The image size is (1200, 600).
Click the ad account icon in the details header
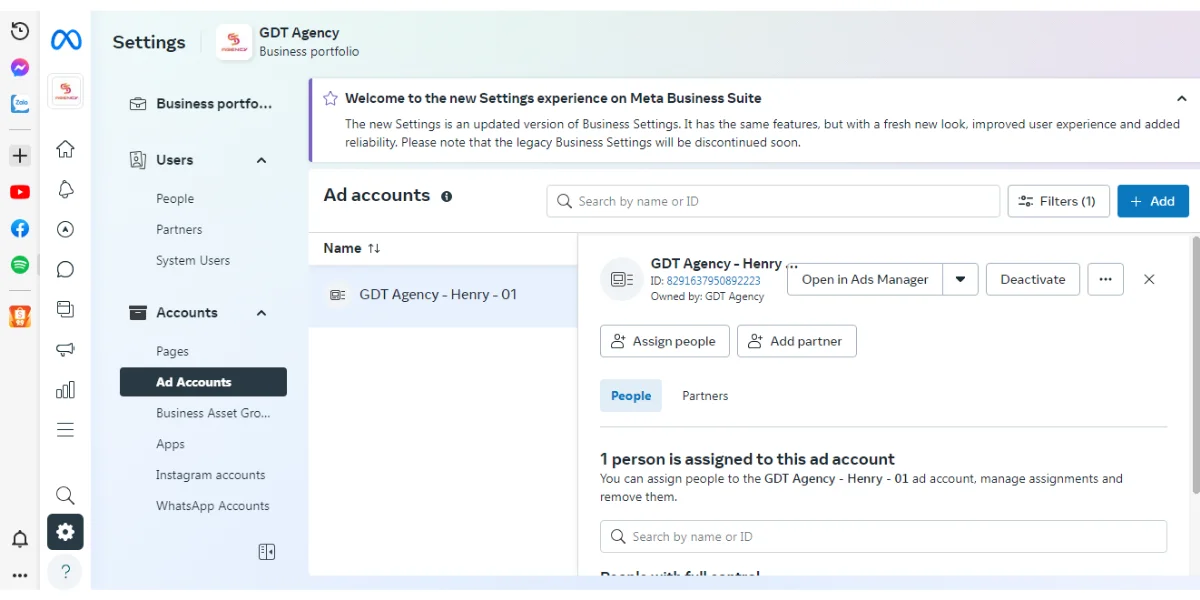point(621,279)
